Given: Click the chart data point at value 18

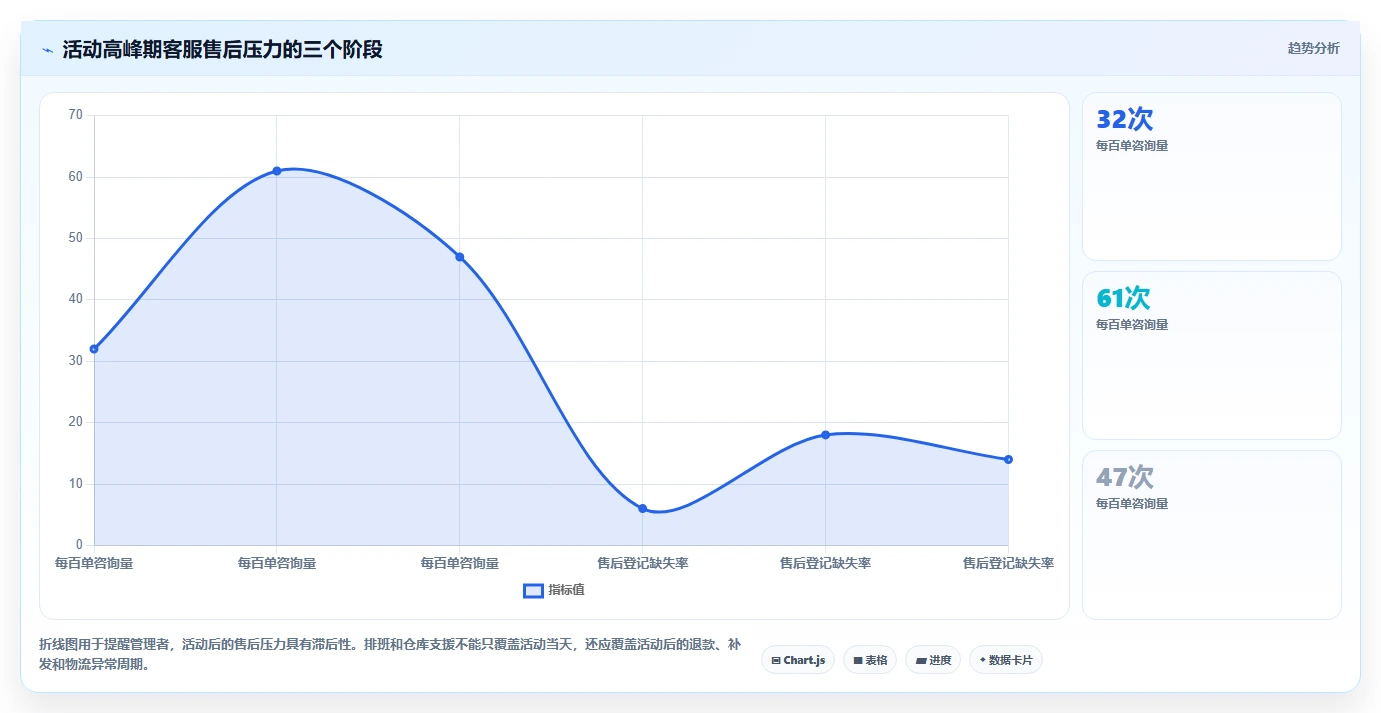Looking at the screenshot, I should pos(826,435).
